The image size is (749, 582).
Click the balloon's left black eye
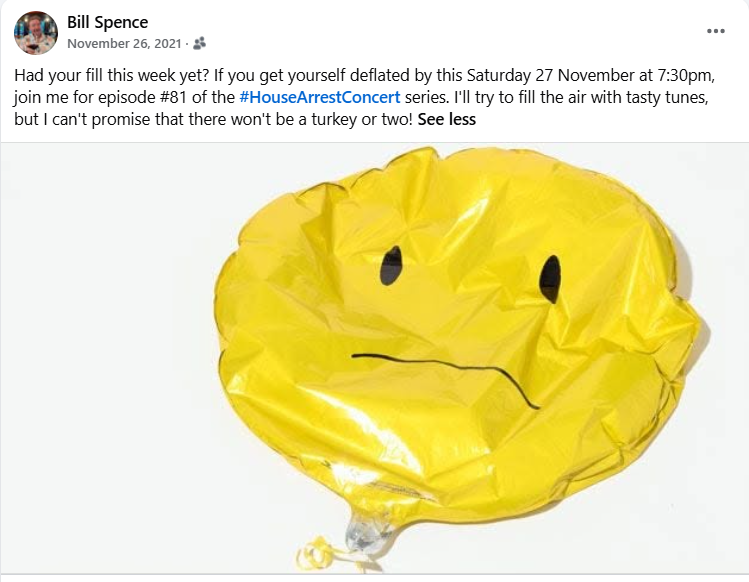click(x=391, y=266)
